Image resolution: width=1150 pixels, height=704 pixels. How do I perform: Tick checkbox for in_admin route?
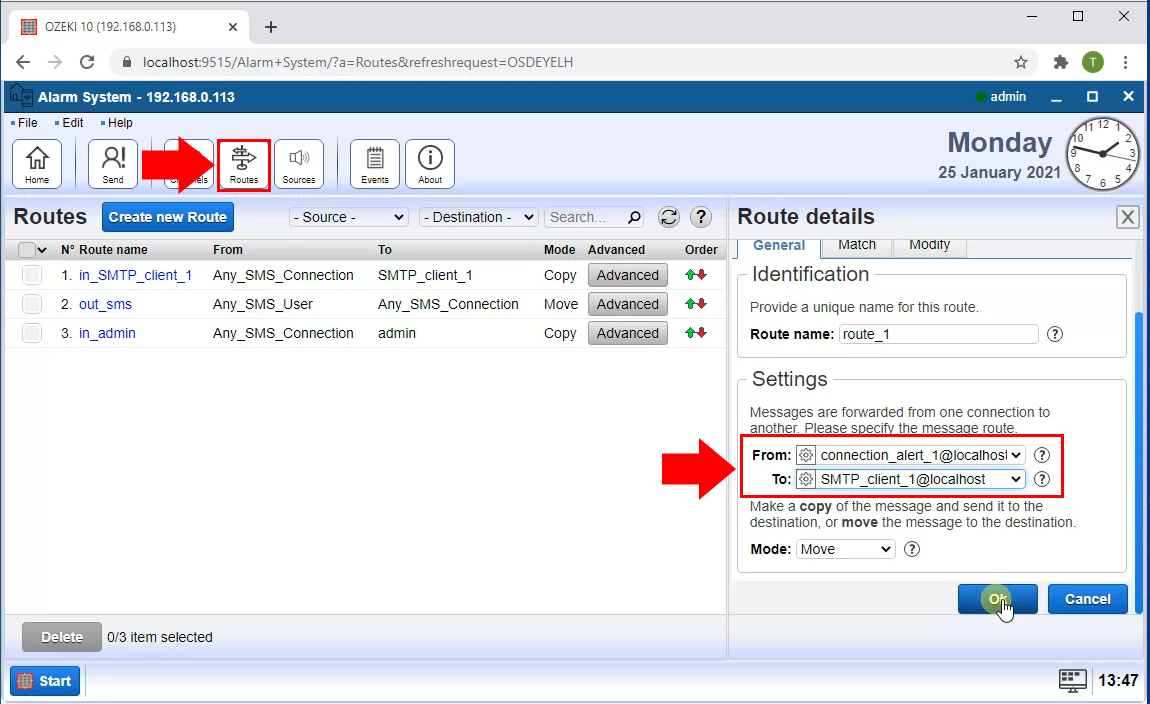(x=32, y=333)
